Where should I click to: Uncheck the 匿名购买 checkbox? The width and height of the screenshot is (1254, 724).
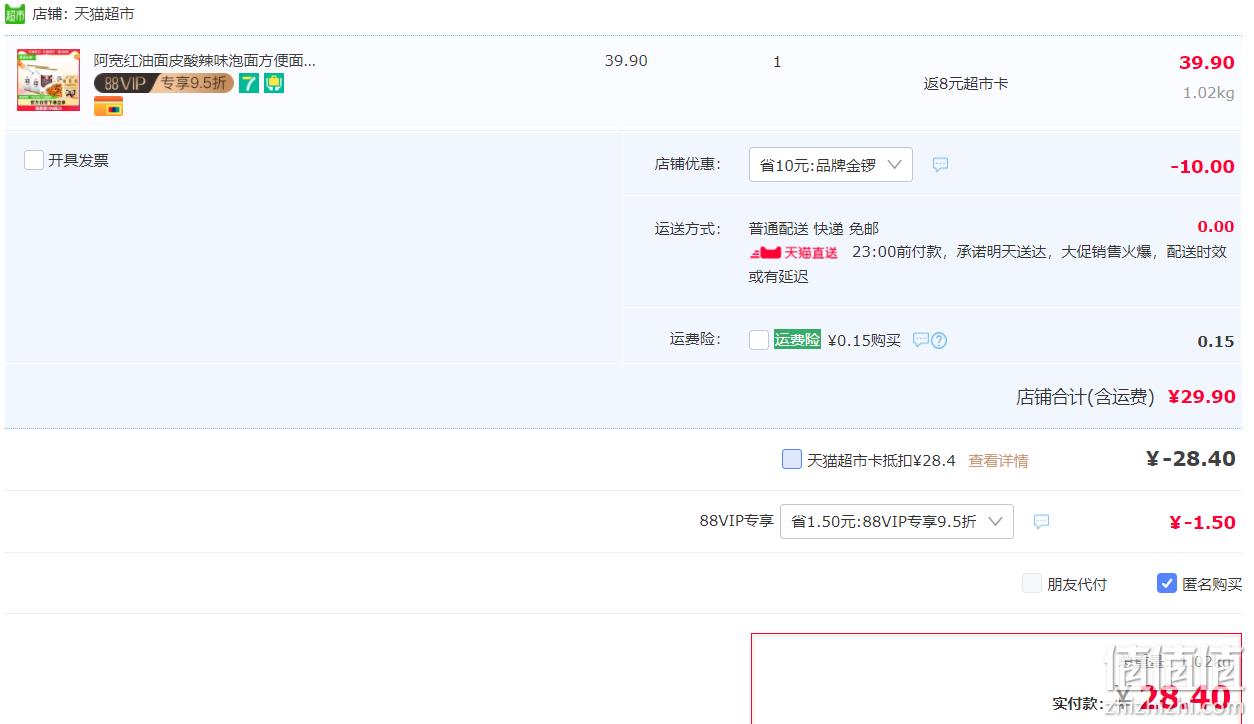tap(1167, 583)
